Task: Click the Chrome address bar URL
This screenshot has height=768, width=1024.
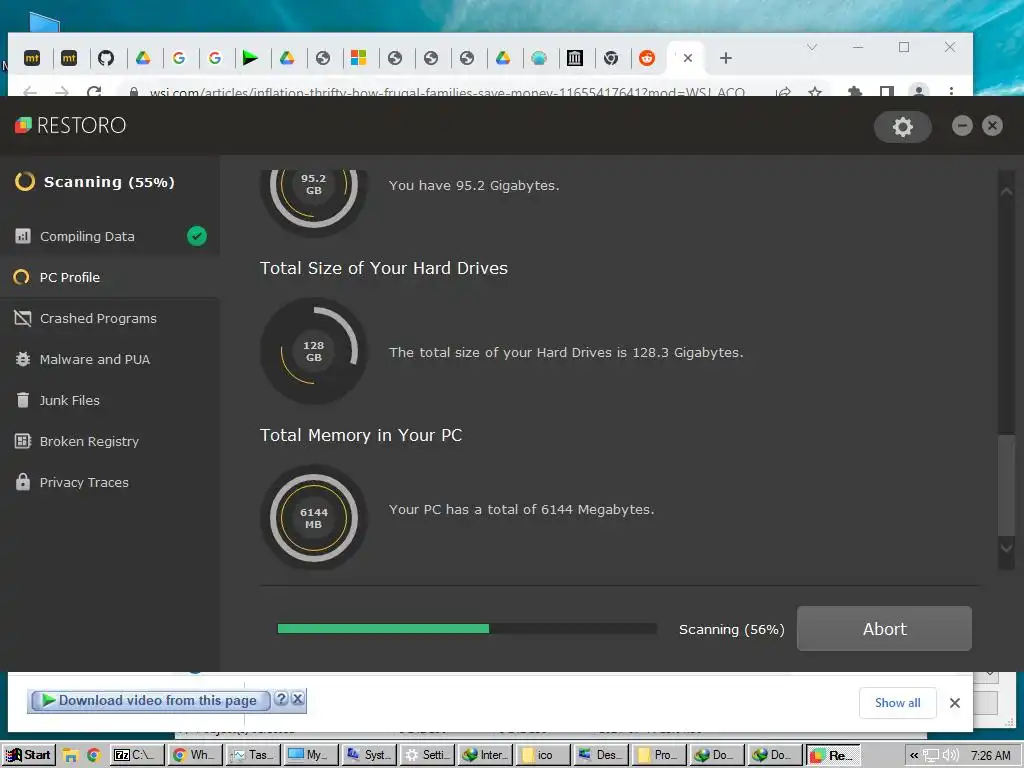Action: click(447, 92)
